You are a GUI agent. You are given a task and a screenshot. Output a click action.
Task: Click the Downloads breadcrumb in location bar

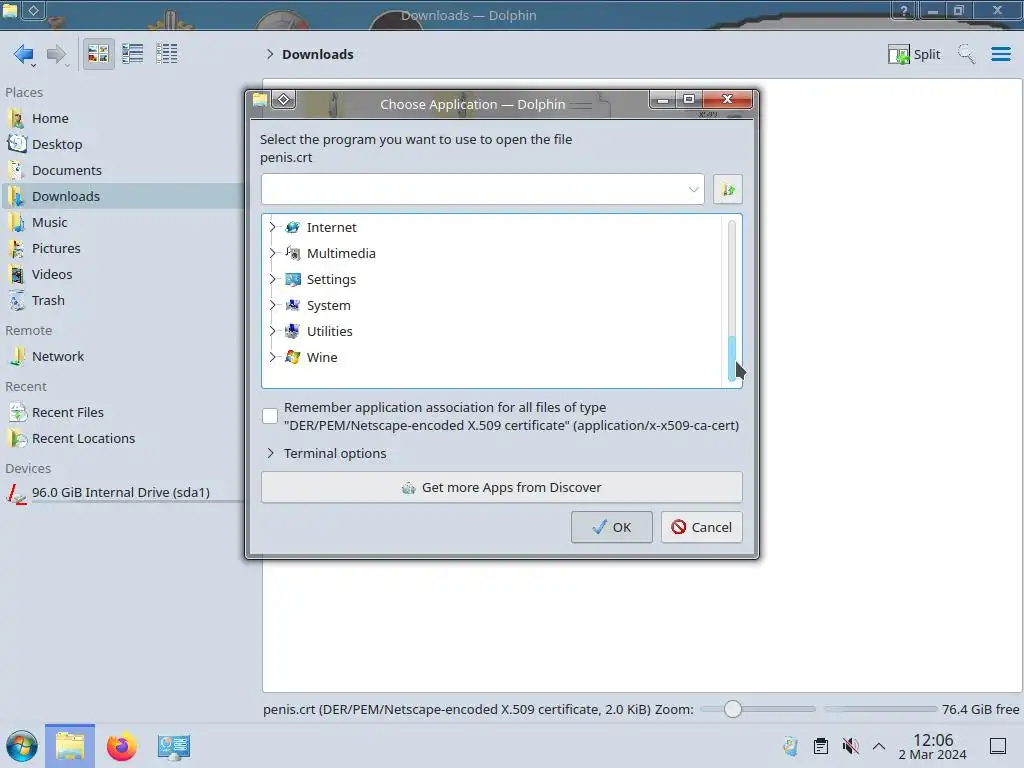(318, 54)
